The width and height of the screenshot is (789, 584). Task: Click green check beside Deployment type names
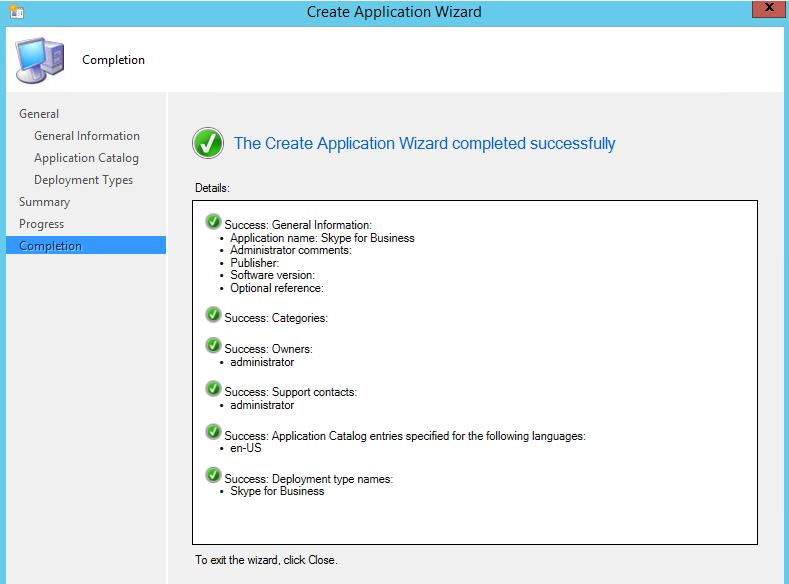click(213, 476)
